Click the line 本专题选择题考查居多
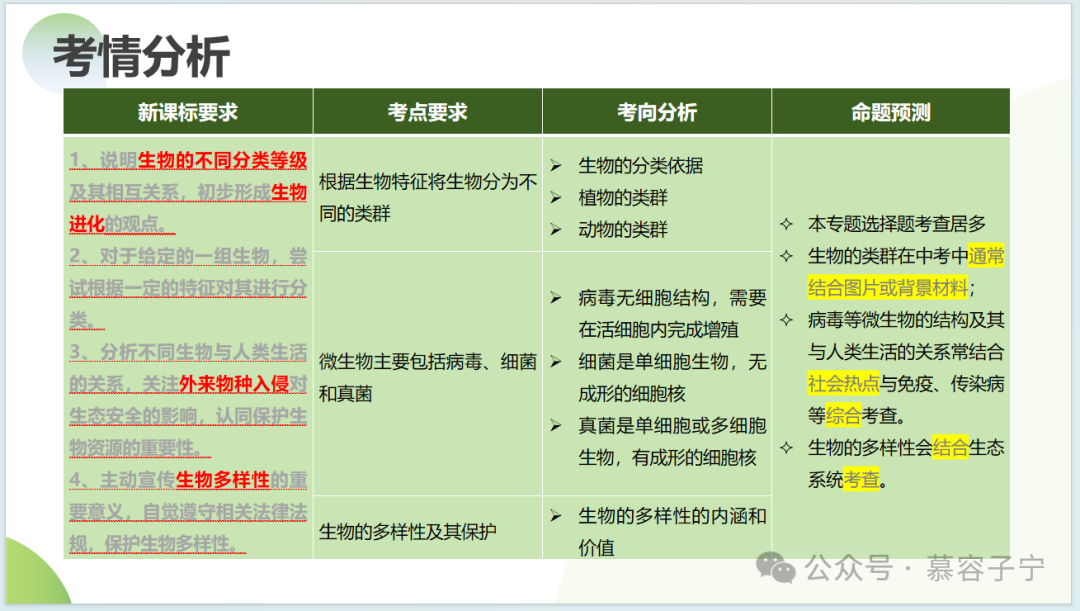This screenshot has height=611, width=1080. point(896,224)
